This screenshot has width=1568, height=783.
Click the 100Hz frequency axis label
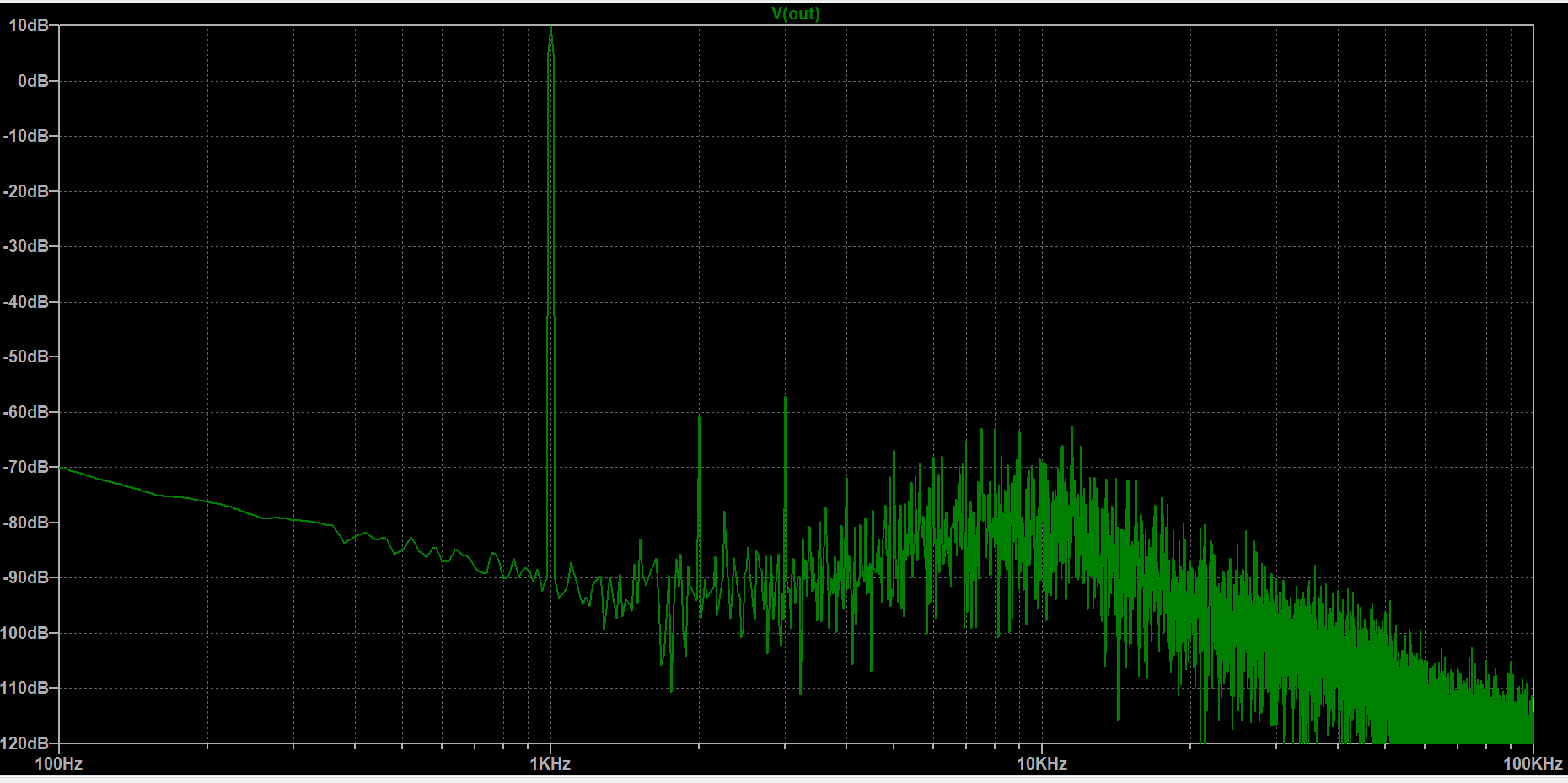pos(59,764)
